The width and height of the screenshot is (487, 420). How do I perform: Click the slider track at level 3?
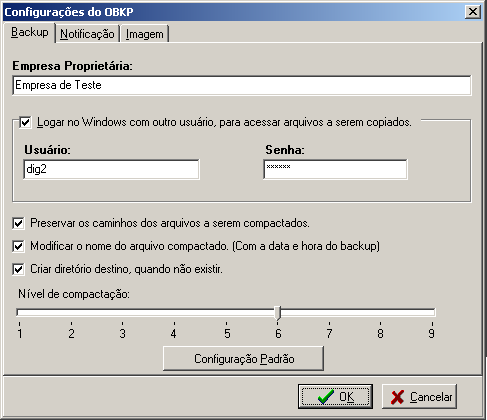(122, 312)
